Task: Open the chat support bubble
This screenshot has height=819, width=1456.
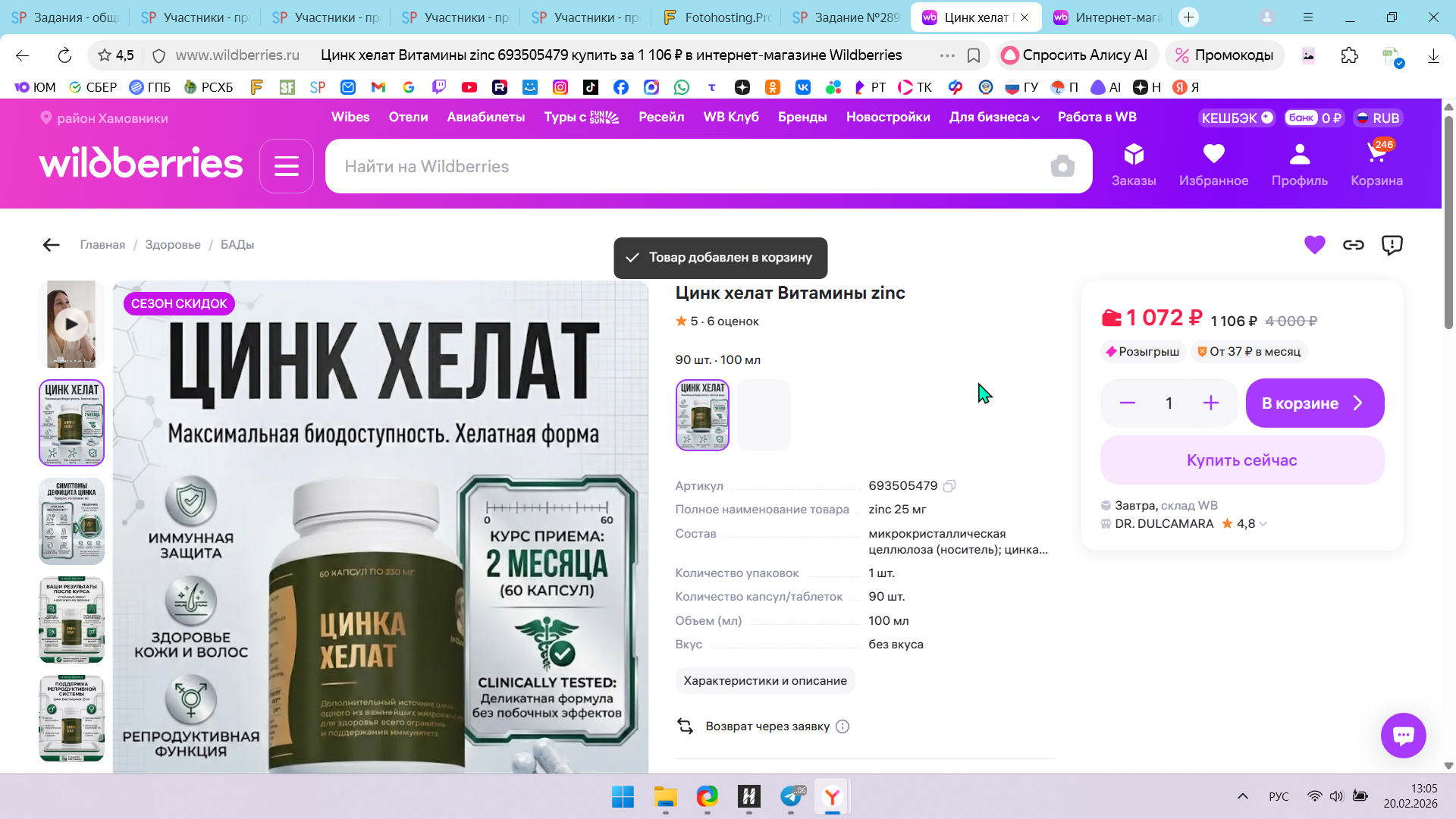Action: click(1403, 735)
